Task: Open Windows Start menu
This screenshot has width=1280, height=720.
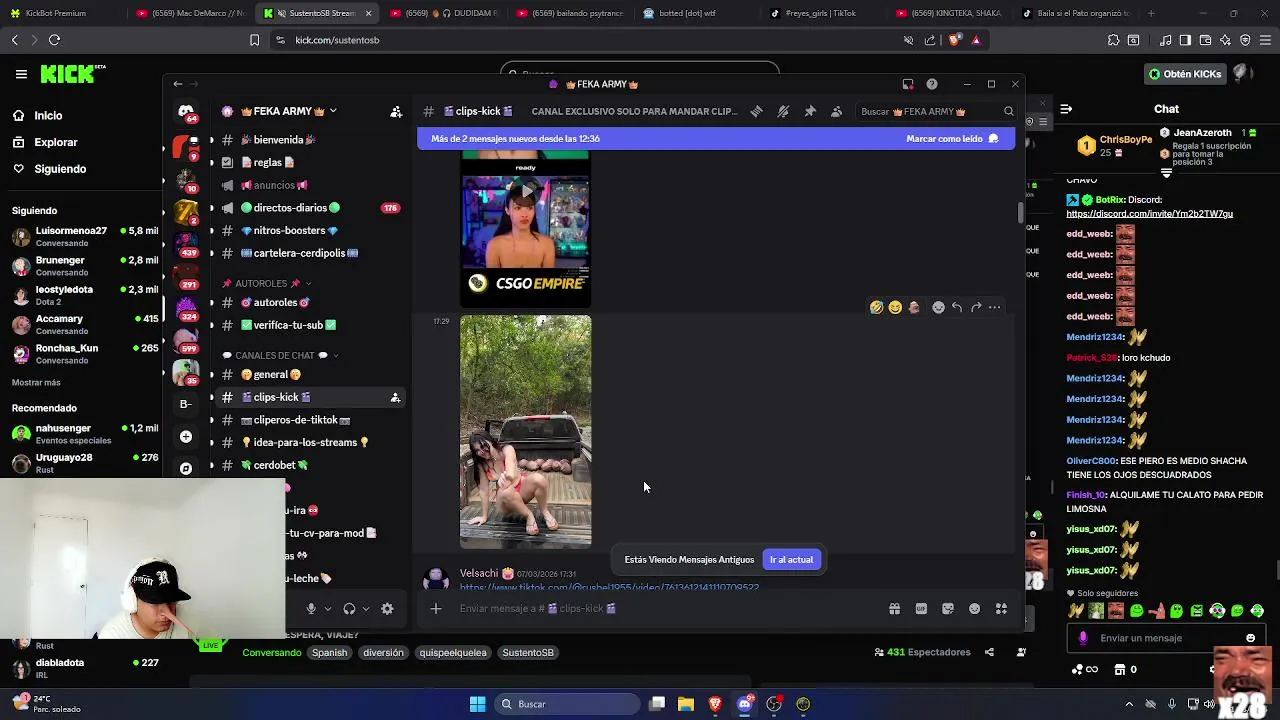Action: 477,704
